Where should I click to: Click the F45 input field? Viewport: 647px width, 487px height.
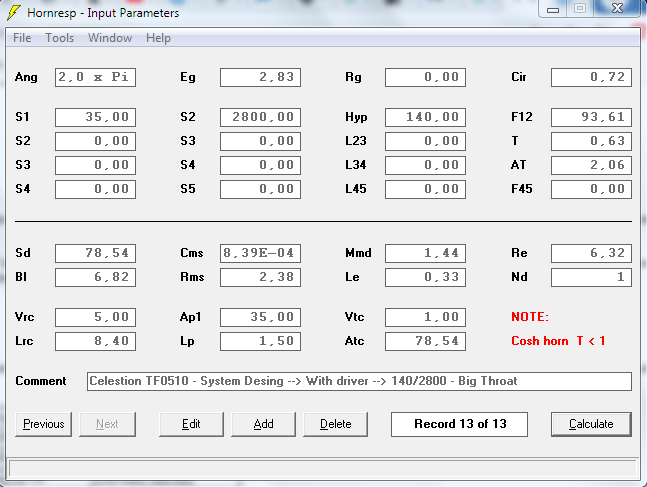pos(591,189)
